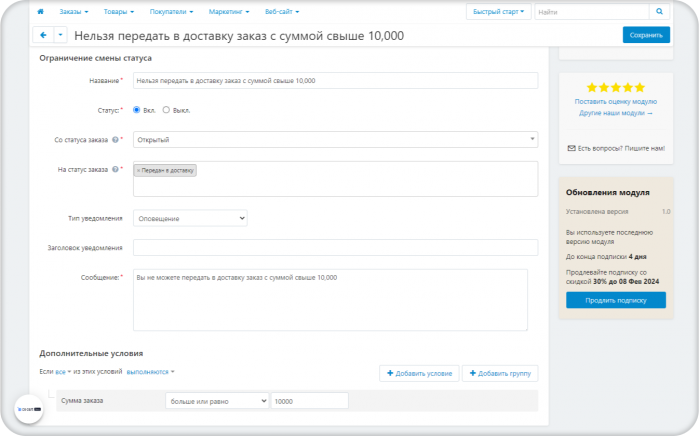Viewport: 700px width, 436px height.
Task: Expand the Быстрый старт dropdown
Action: (x=499, y=12)
